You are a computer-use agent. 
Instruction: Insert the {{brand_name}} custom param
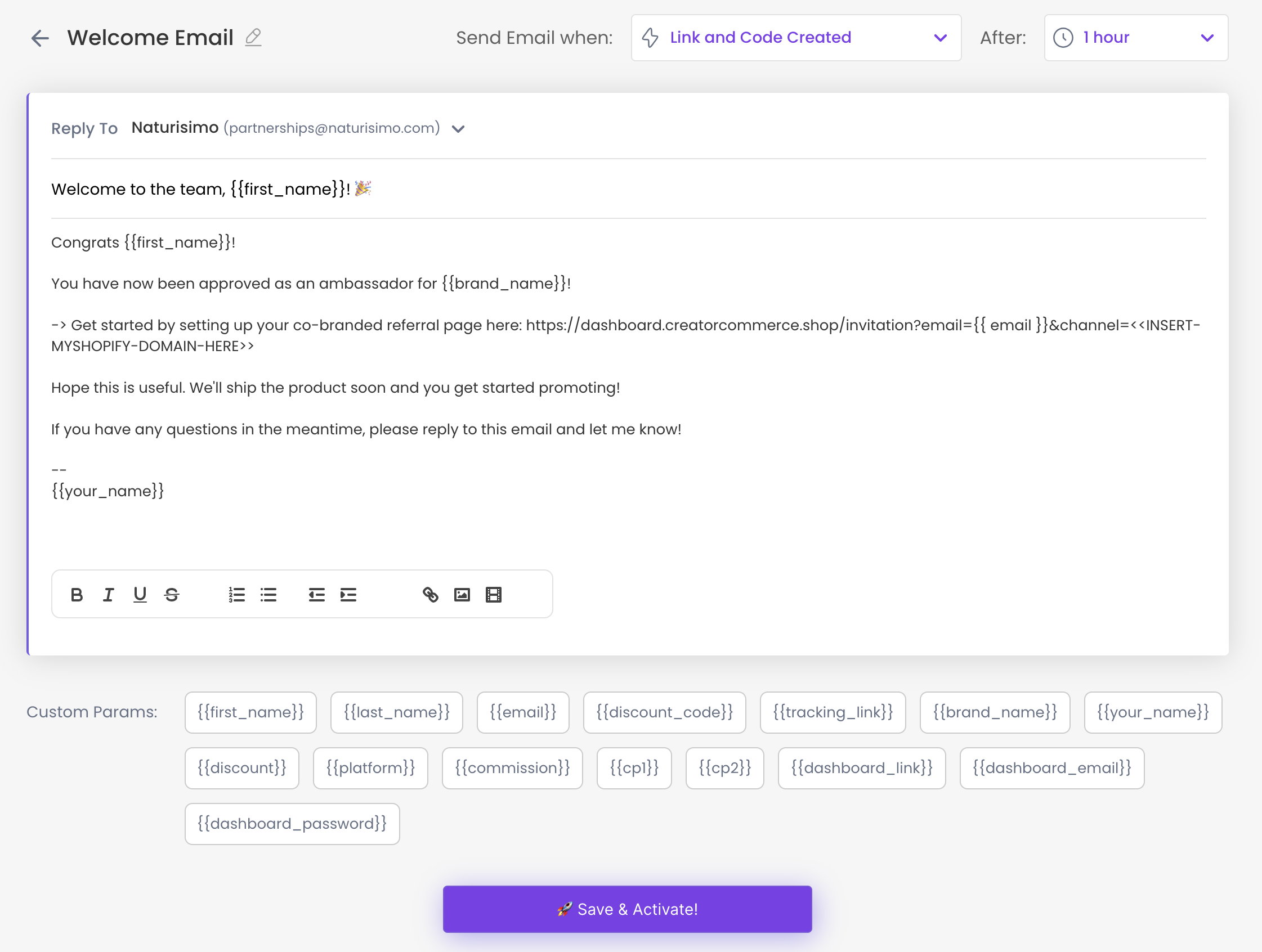click(x=995, y=712)
